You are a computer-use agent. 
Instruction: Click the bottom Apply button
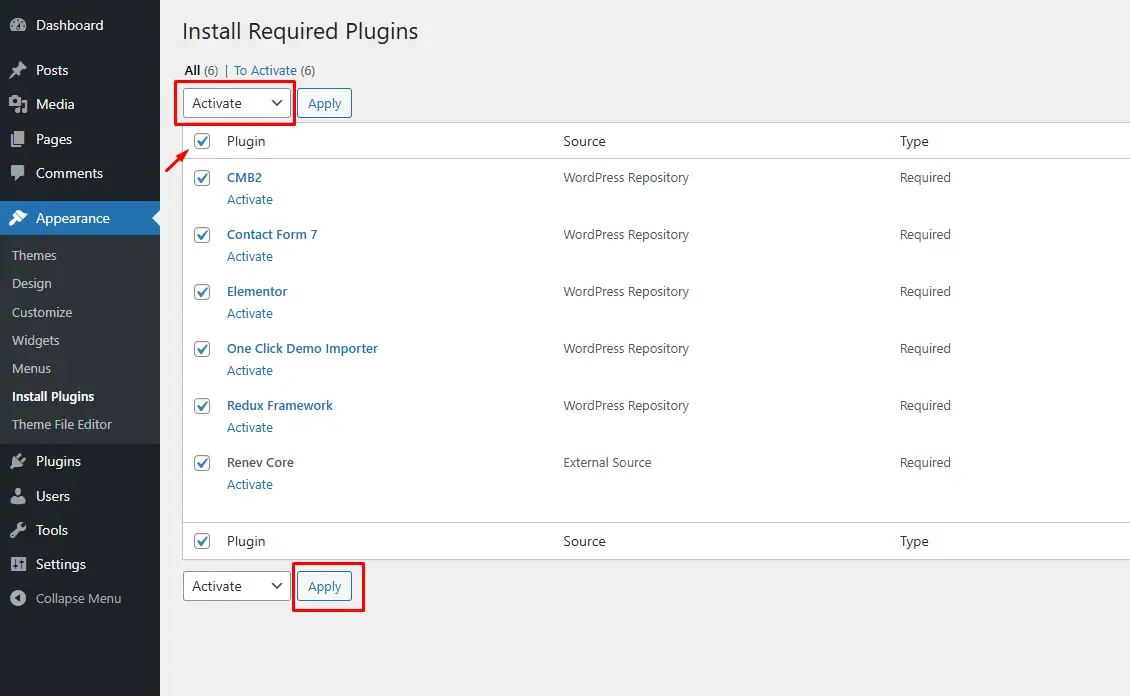tap(324, 586)
